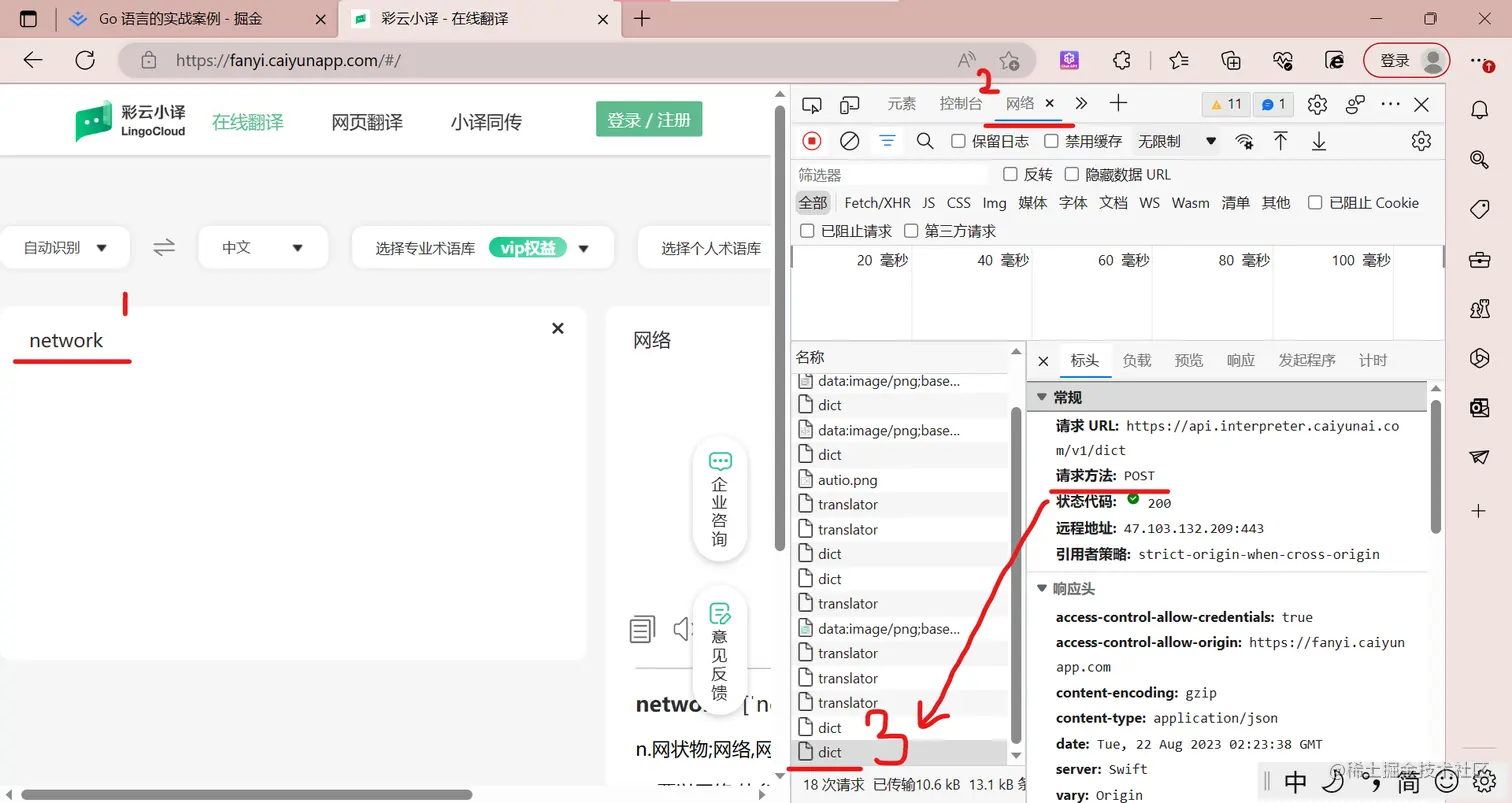
Task: Open network search magnifier
Action: pos(925,141)
